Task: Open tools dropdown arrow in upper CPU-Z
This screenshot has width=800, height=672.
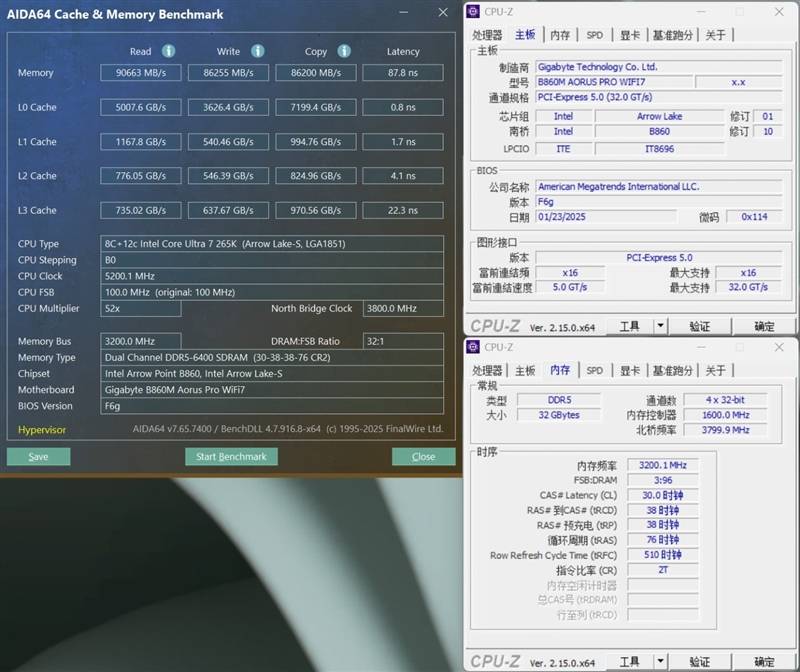Action: tap(660, 326)
